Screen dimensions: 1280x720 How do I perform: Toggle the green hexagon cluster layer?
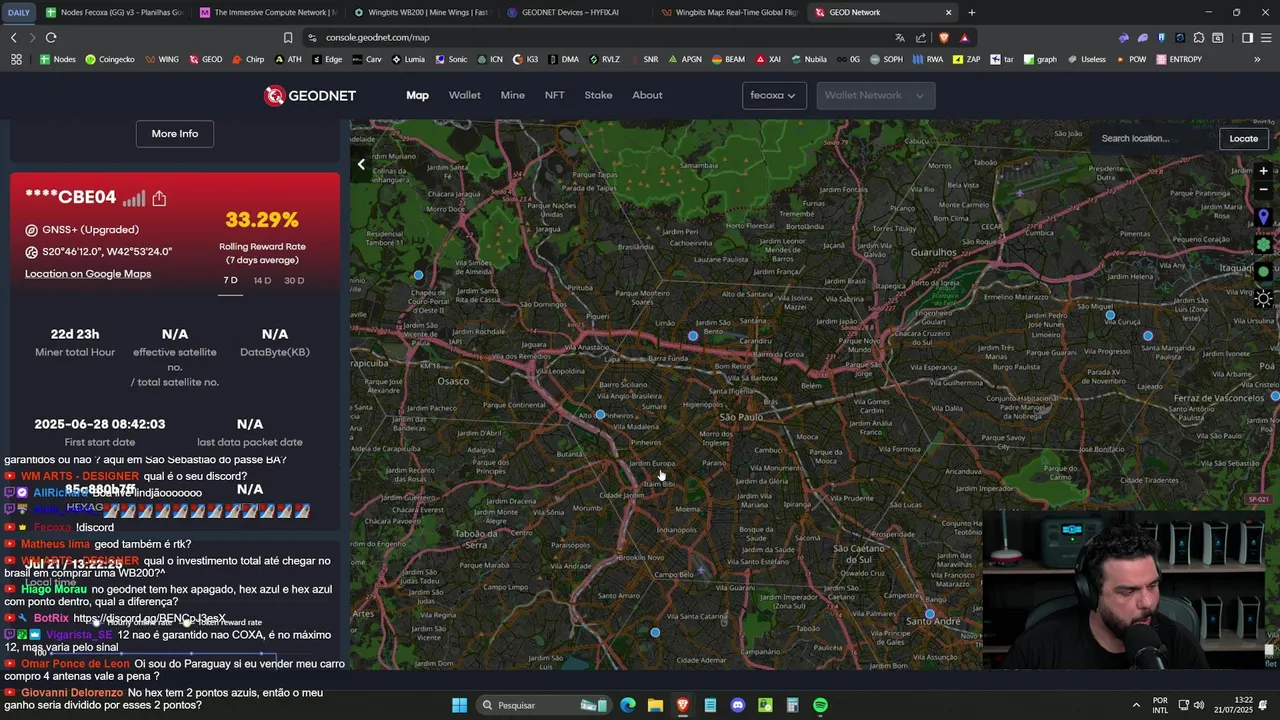click(x=1263, y=244)
